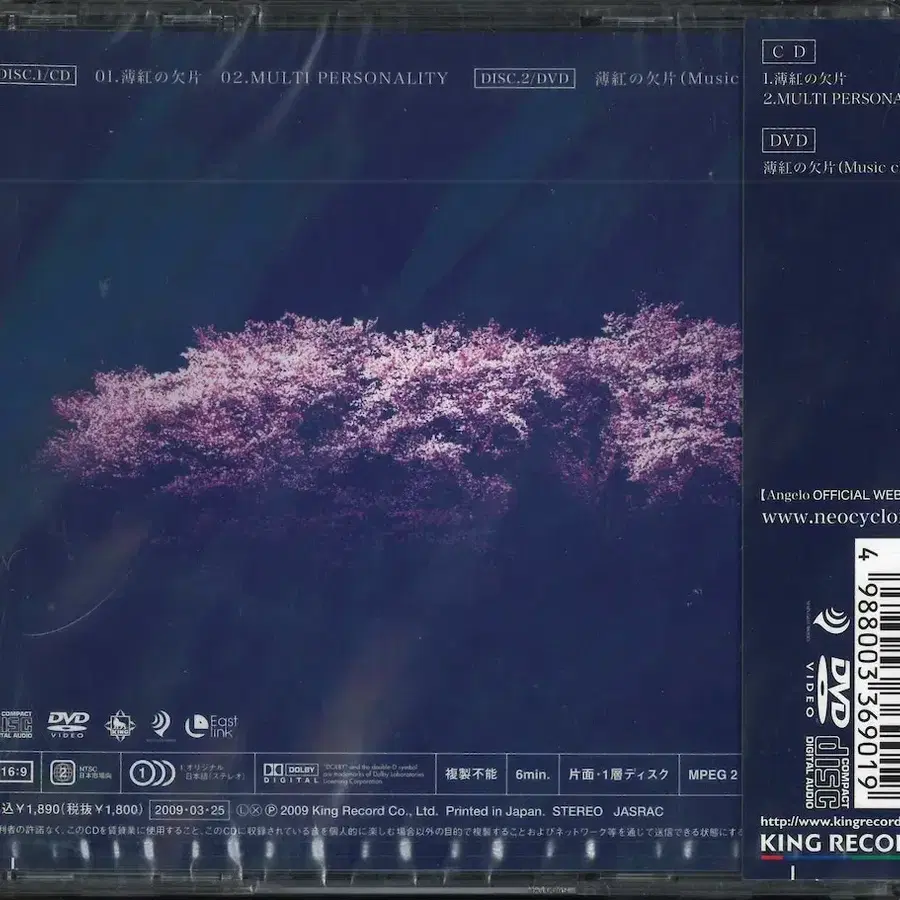Viewport: 900px width, 900px height.
Task: Click the Dolby Digital logo
Action: coord(290,773)
